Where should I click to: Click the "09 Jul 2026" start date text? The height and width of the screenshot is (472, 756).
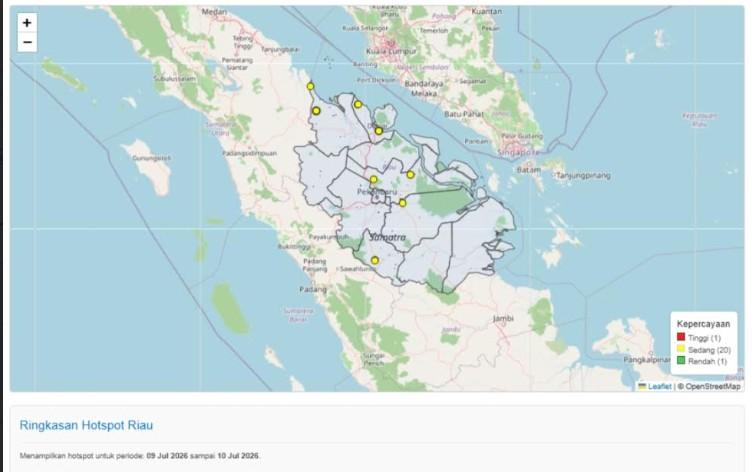[x=167, y=456]
